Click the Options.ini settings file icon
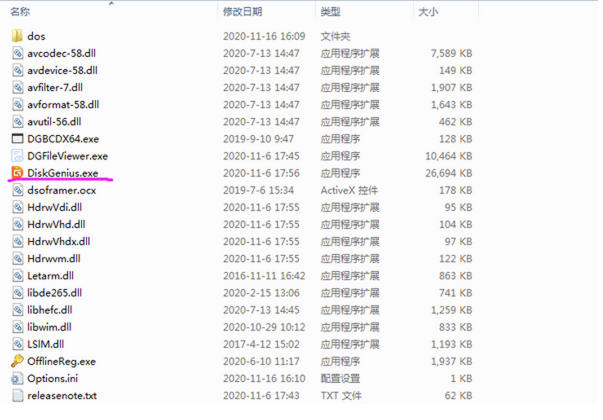Viewport: 603px width, 420px height. [x=17, y=378]
